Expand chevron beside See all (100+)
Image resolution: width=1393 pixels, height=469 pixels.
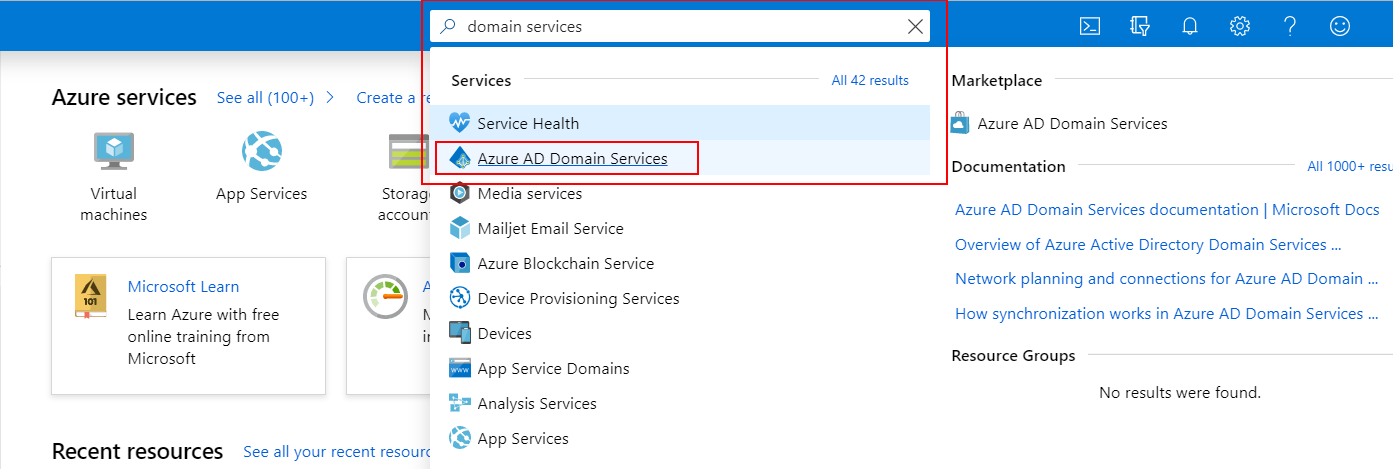(x=331, y=97)
